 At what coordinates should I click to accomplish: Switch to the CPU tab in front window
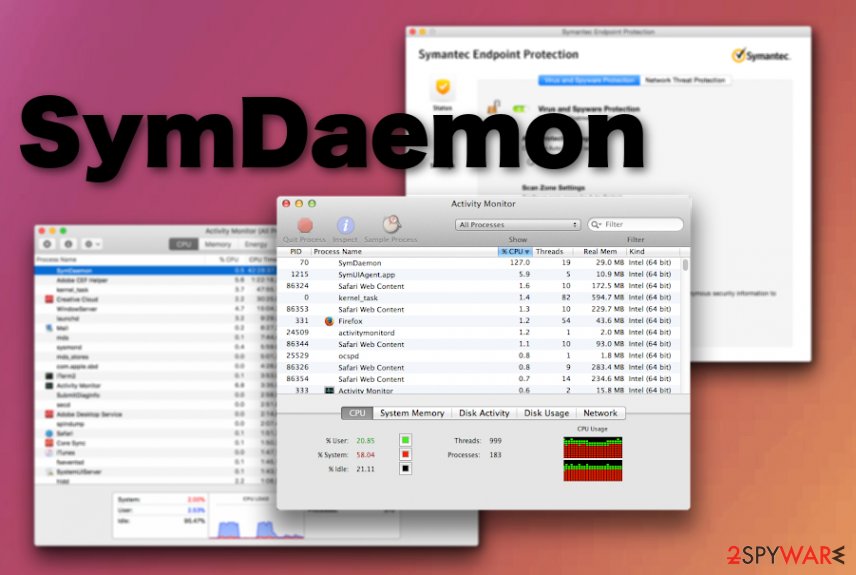pyautogui.click(x=357, y=413)
